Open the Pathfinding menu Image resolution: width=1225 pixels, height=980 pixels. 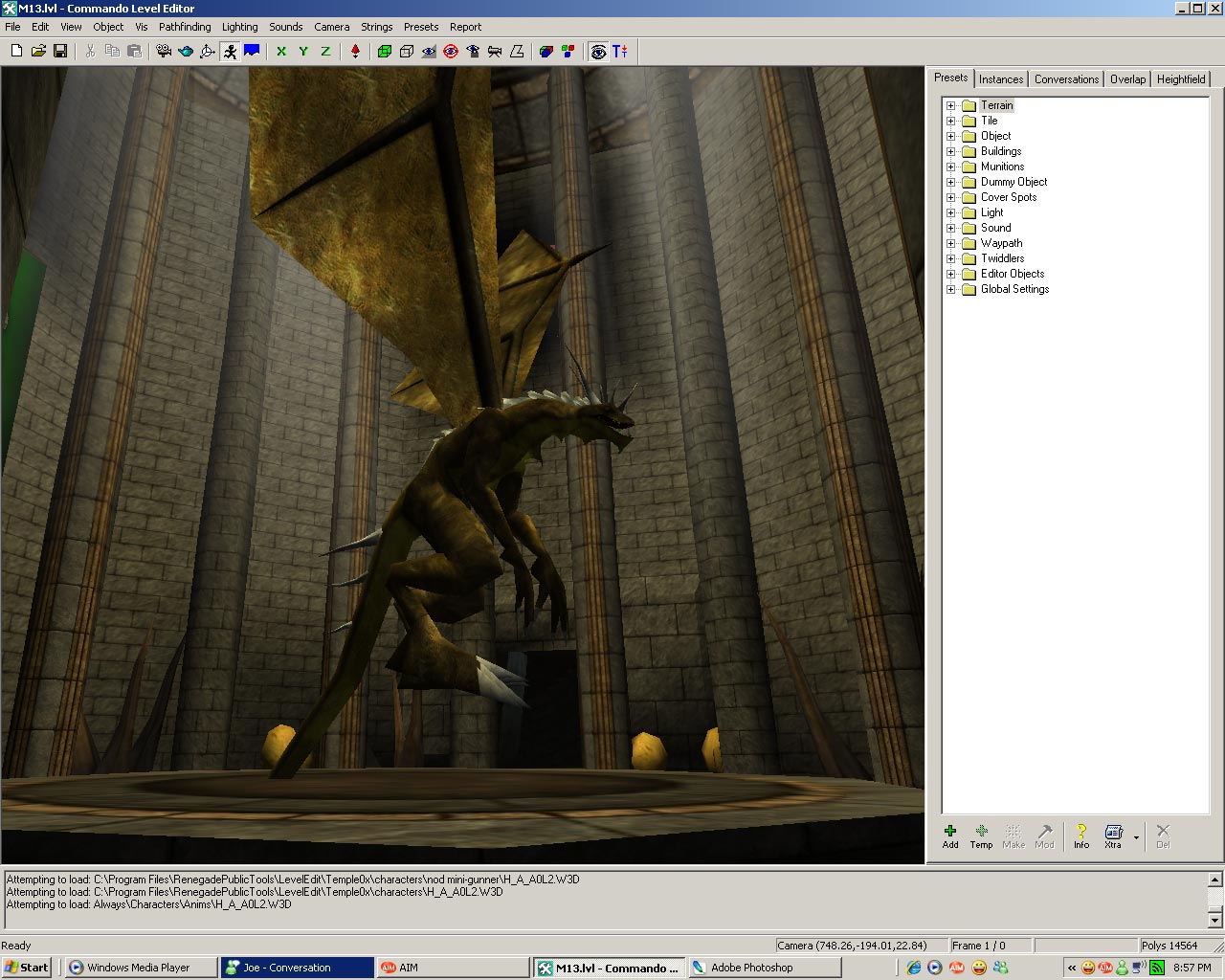[185, 27]
